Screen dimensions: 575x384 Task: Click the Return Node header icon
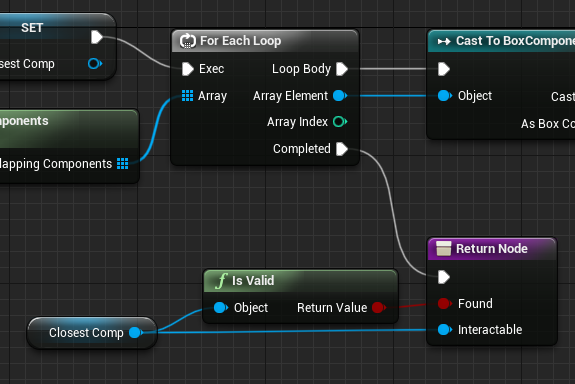pos(443,248)
